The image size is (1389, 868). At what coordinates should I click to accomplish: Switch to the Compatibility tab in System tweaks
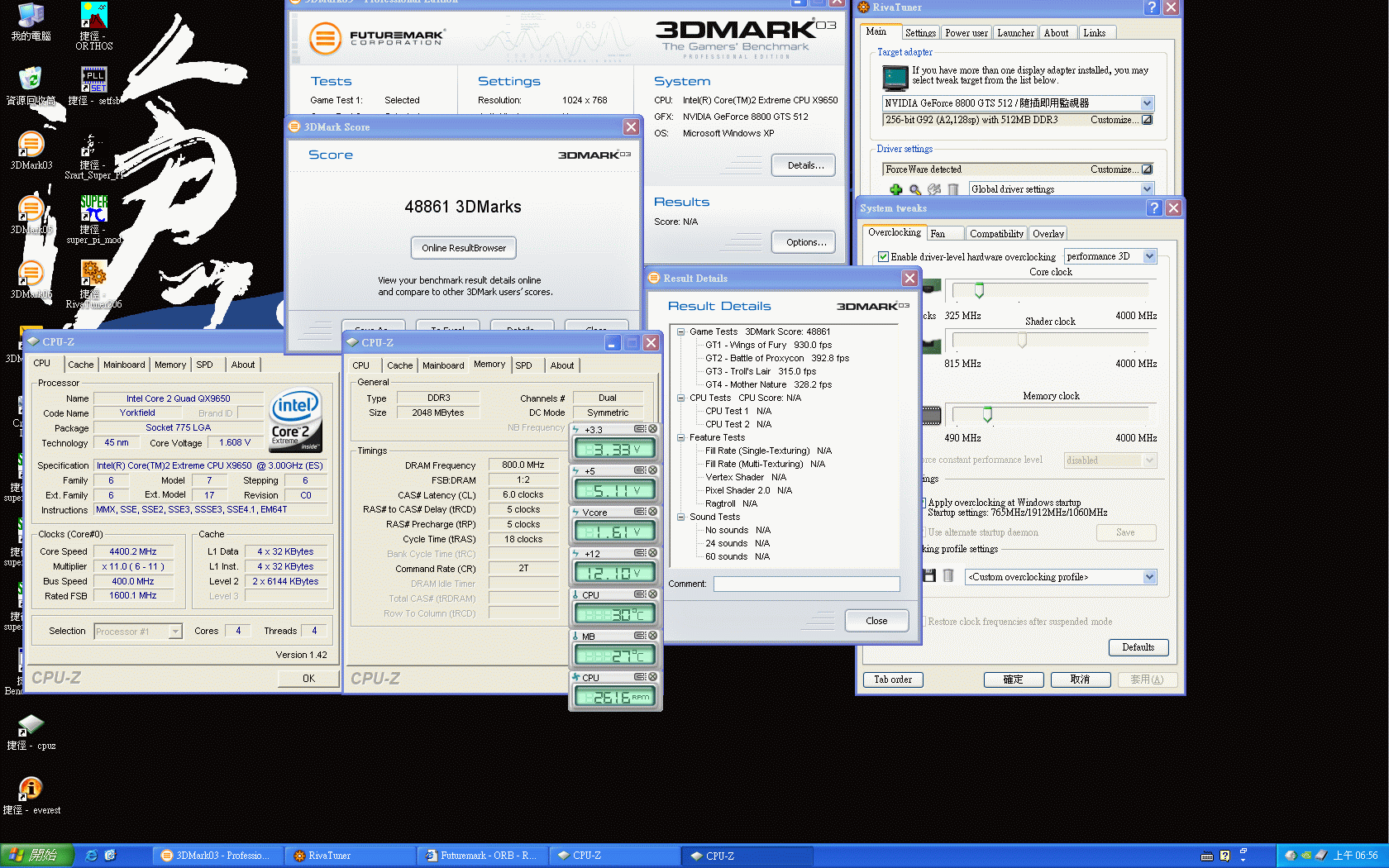pos(996,234)
